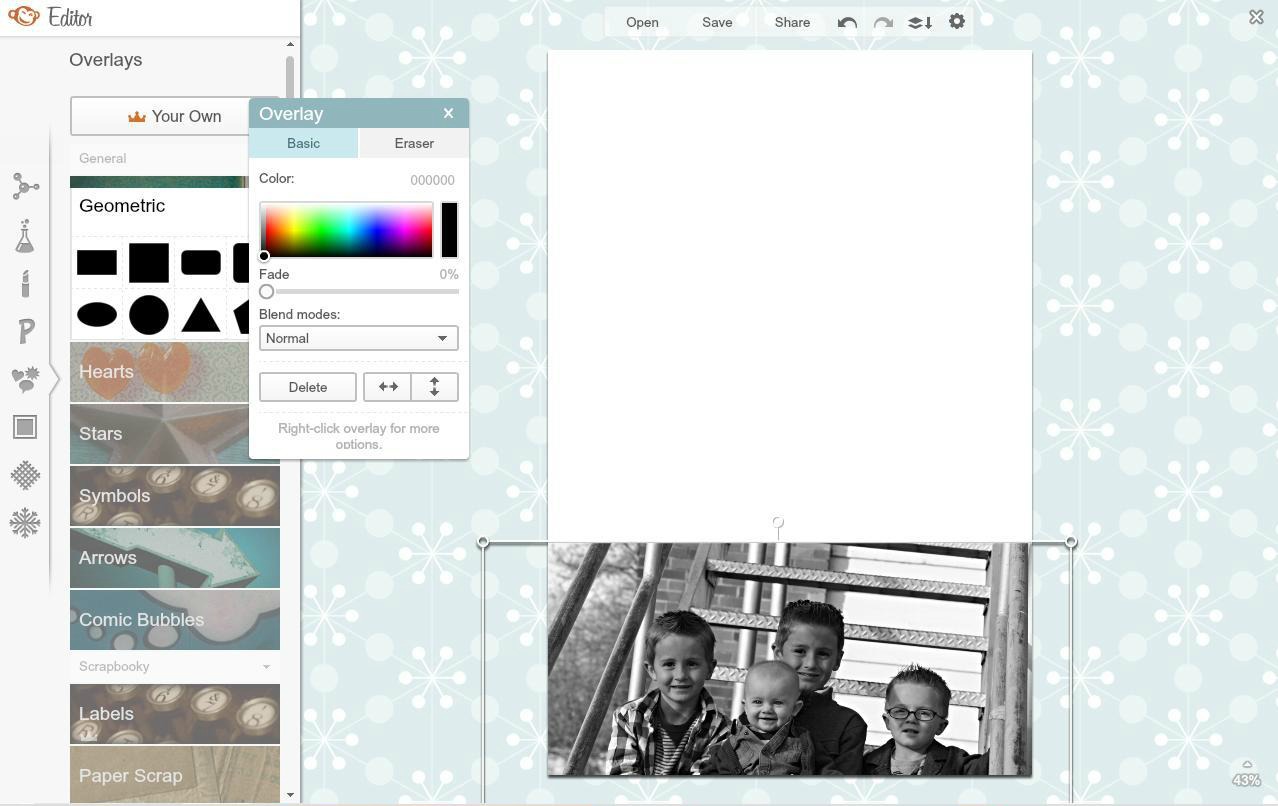Click the Undo arrow in top toolbar
The height and width of the screenshot is (806, 1278).
click(847, 22)
